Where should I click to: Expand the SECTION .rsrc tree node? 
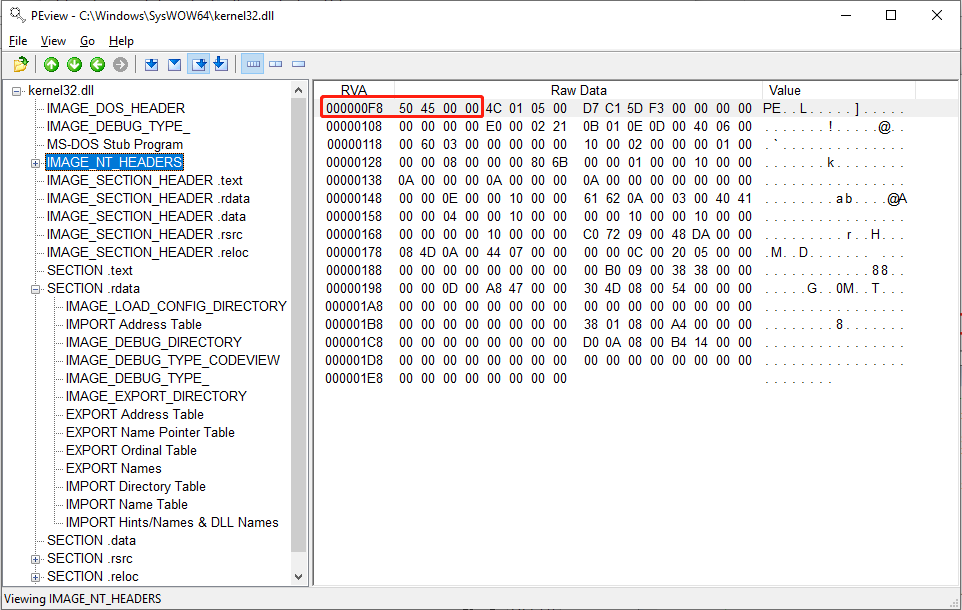(36, 559)
